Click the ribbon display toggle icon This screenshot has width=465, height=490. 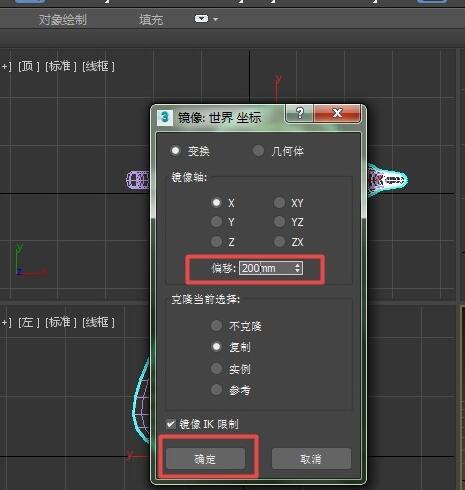pos(201,19)
